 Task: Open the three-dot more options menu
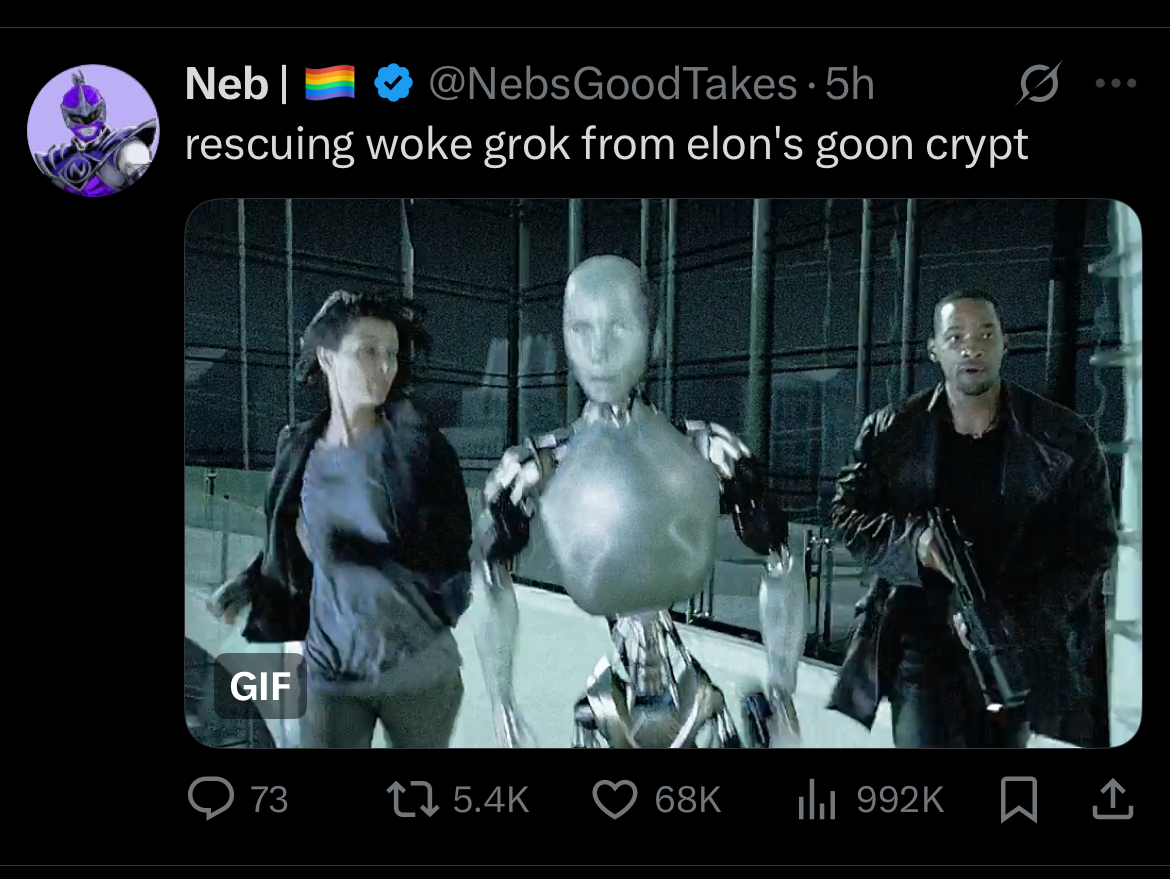(x=1116, y=83)
